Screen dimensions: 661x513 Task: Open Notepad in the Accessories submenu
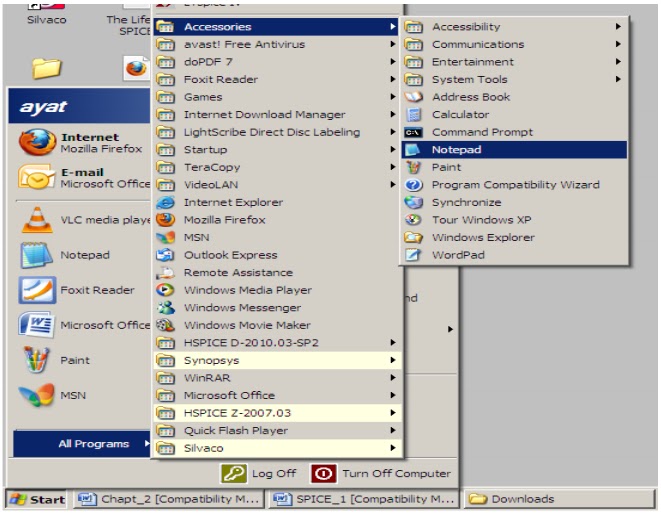coord(514,150)
